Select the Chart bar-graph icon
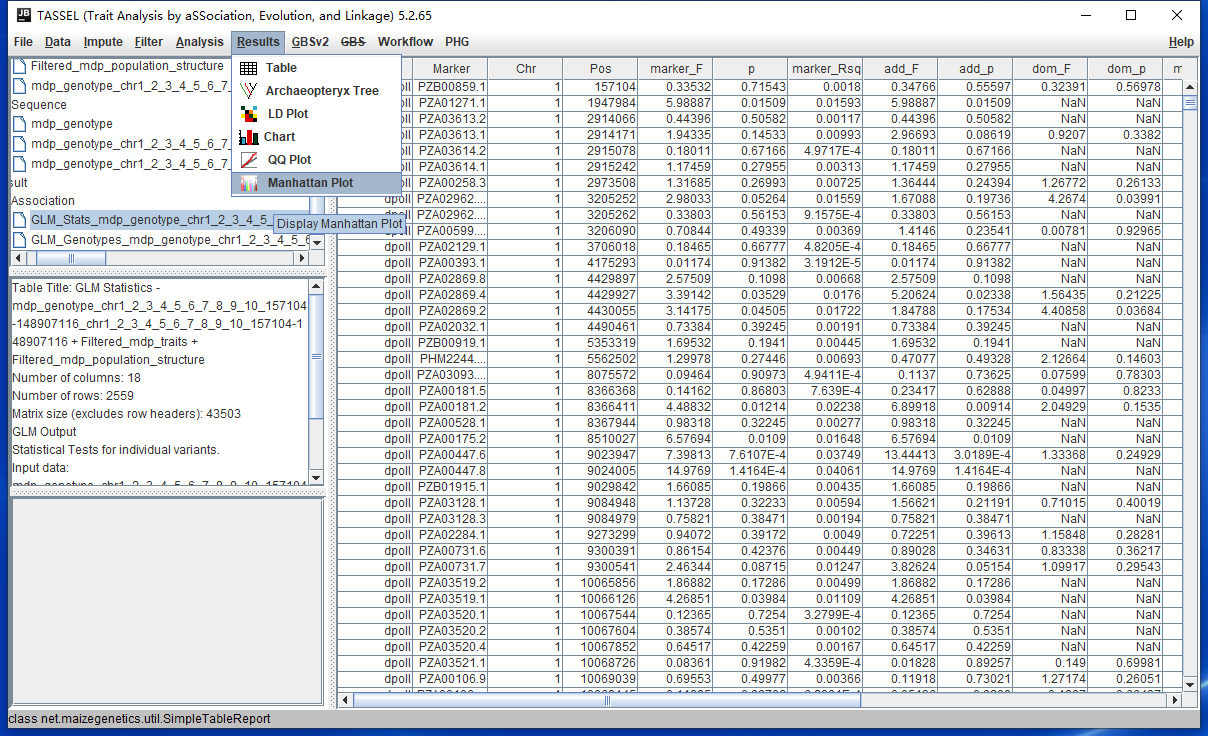 coord(247,137)
